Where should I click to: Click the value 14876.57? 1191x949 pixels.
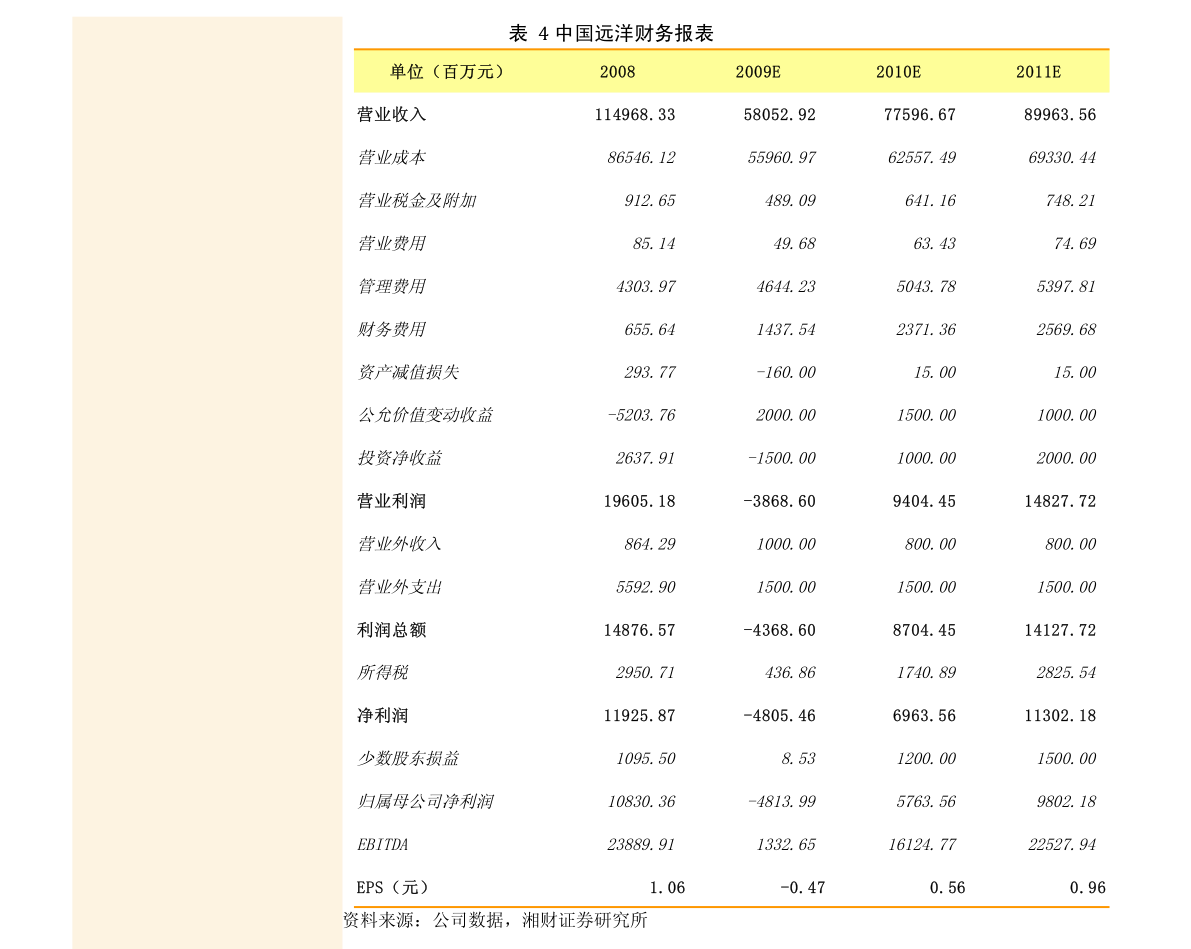tap(640, 630)
